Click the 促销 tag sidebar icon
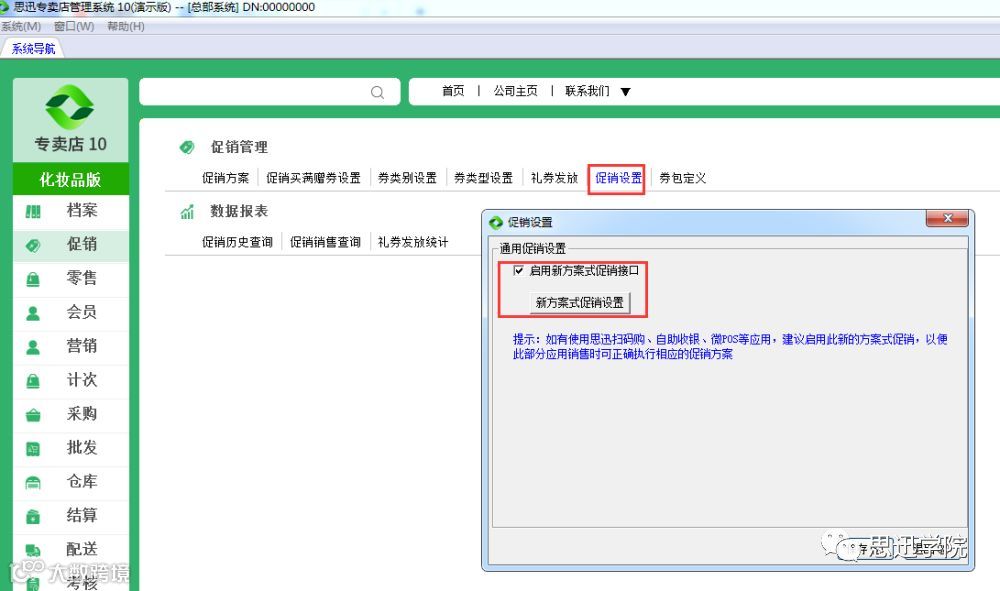1000x591 pixels. pyautogui.click(x=33, y=245)
